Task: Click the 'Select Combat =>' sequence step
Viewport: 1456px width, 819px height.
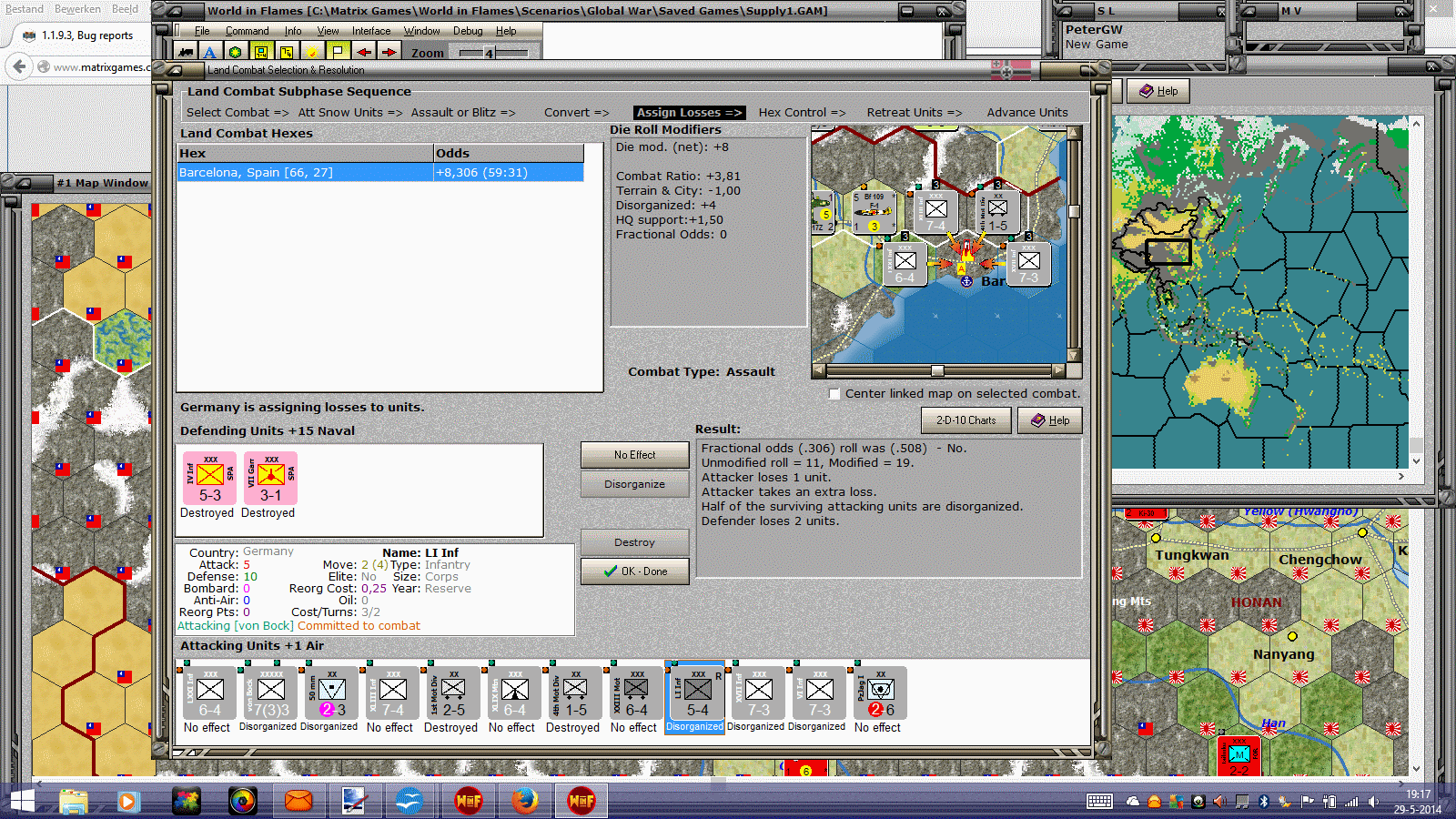Action: (238, 113)
